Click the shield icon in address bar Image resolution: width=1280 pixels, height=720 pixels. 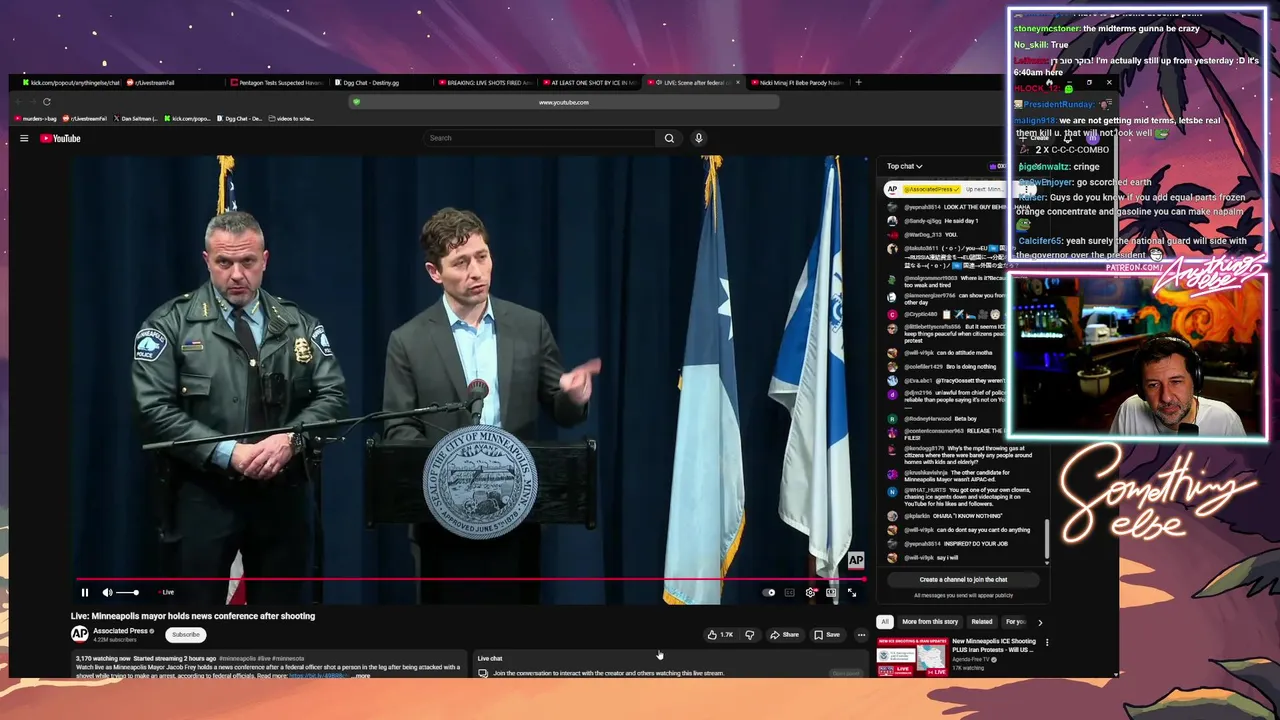357,102
